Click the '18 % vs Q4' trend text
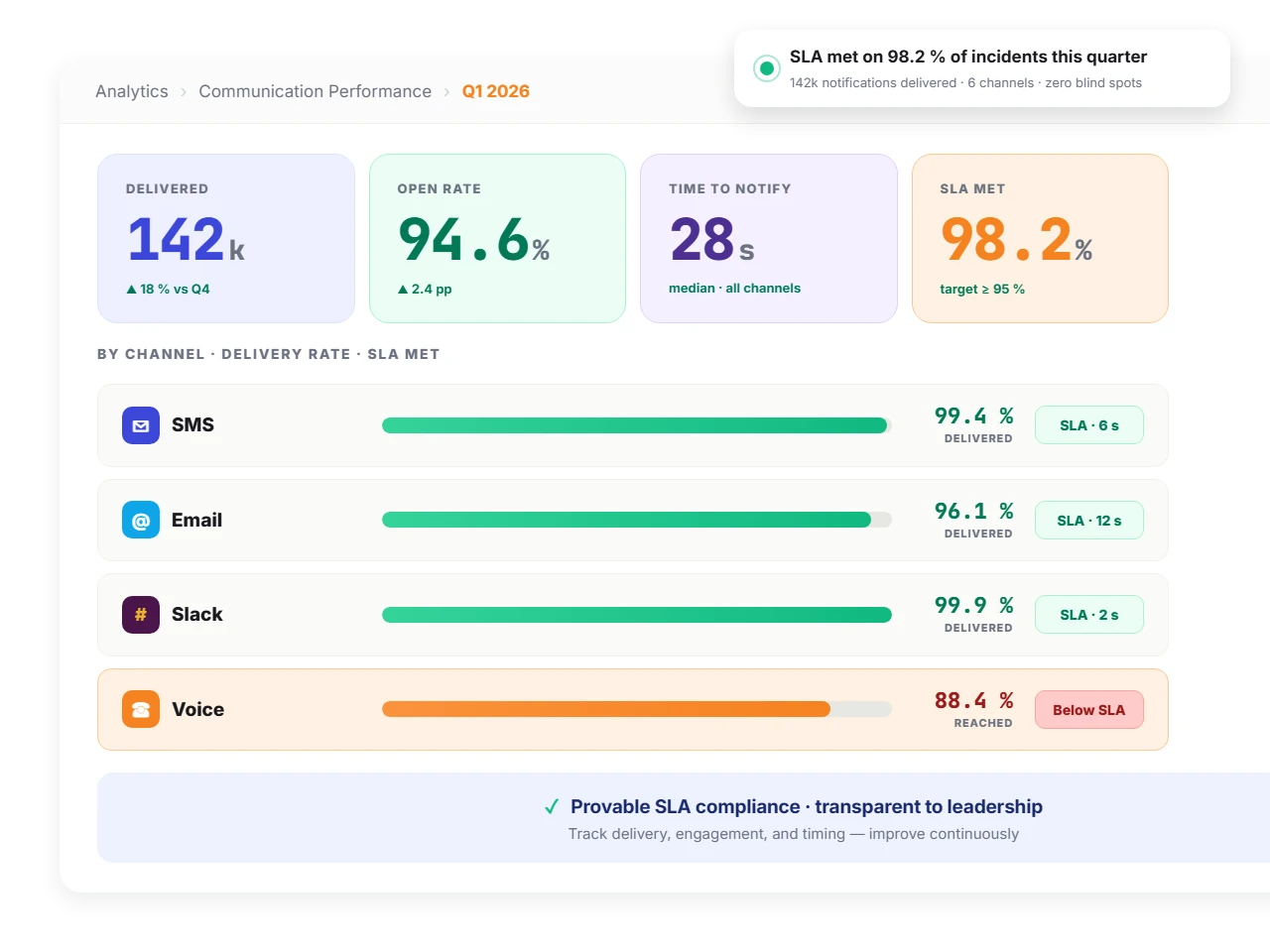Viewport: 1270px width, 952px height. (x=168, y=290)
